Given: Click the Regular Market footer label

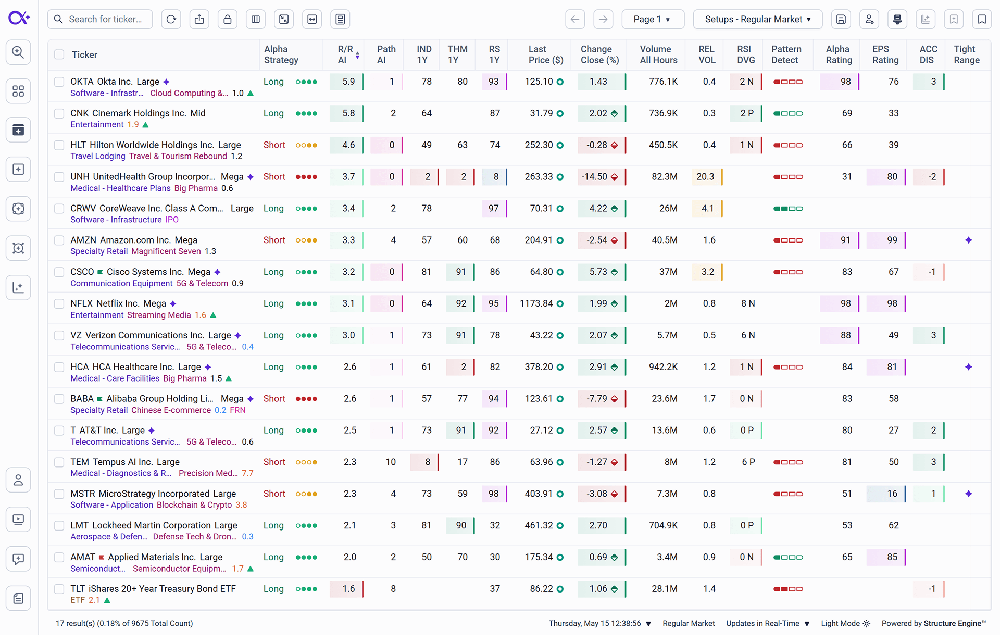Looking at the screenshot, I should 689,624.
